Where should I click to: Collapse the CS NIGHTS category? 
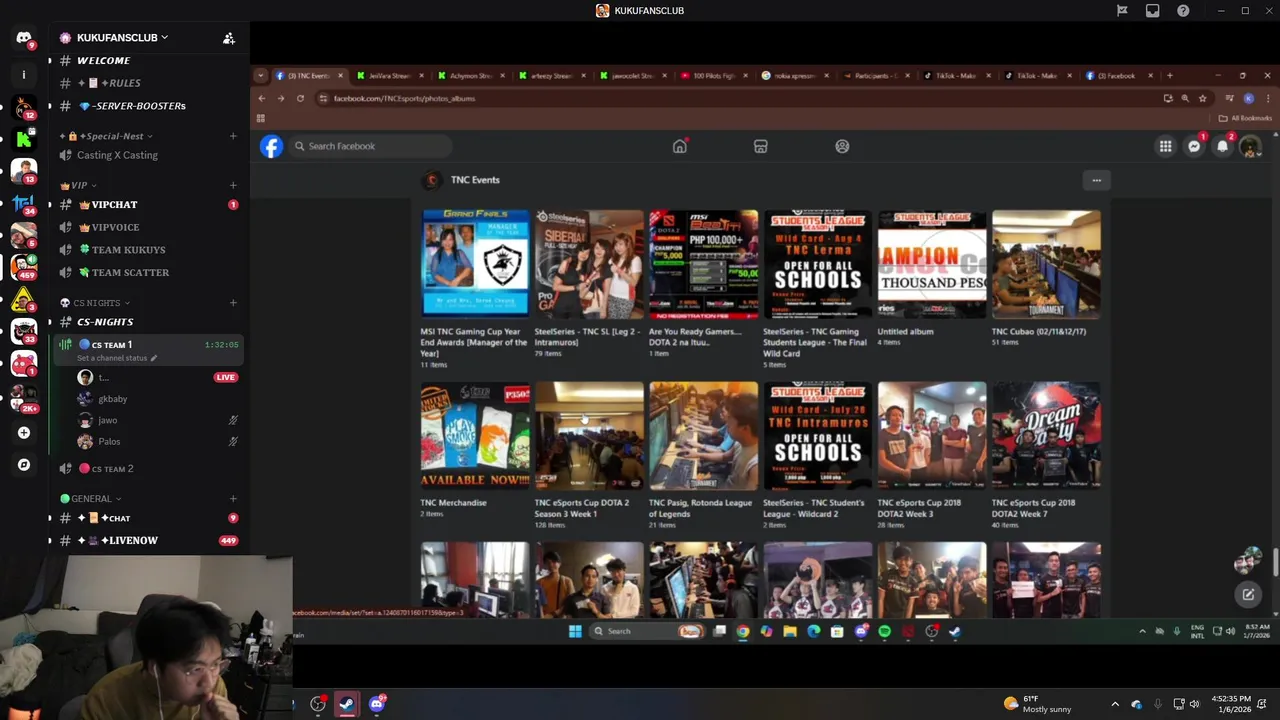[95, 303]
